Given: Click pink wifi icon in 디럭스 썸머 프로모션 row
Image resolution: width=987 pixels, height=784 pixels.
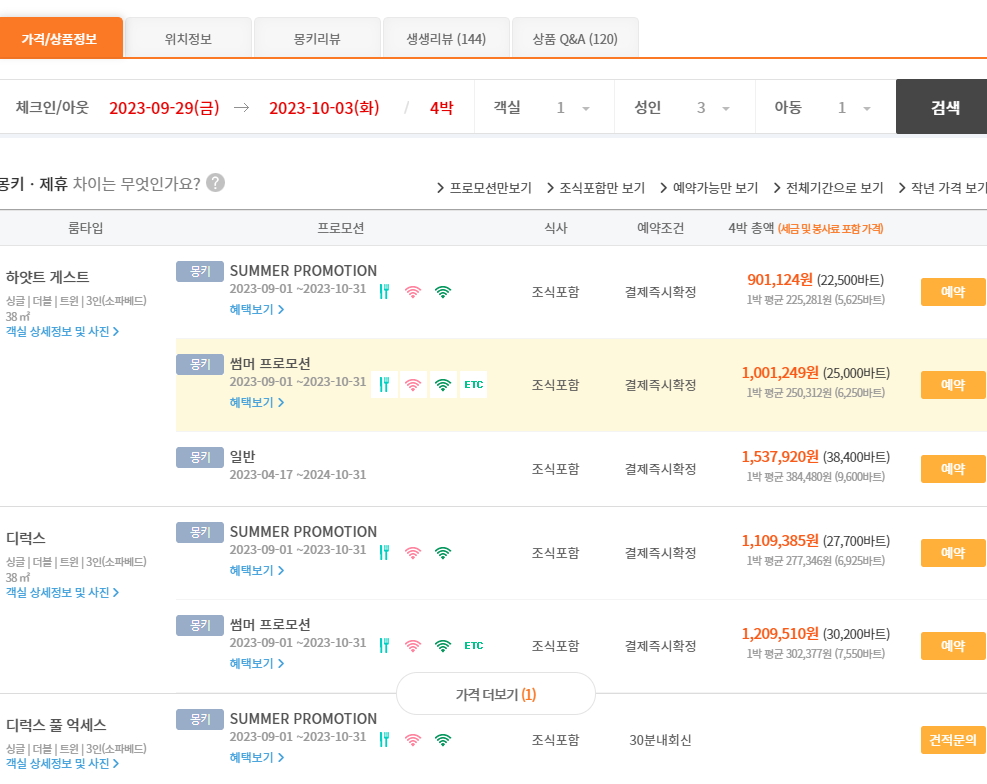Looking at the screenshot, I should (413, 646).
